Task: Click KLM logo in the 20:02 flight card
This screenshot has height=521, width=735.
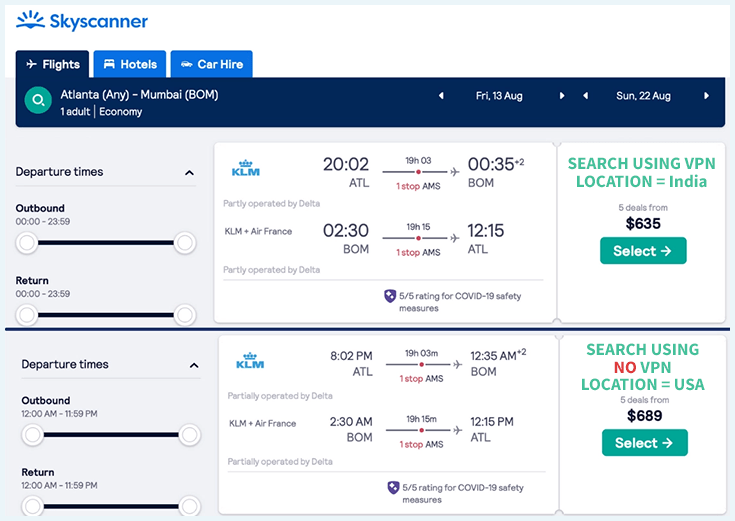Action: [246, 168]
